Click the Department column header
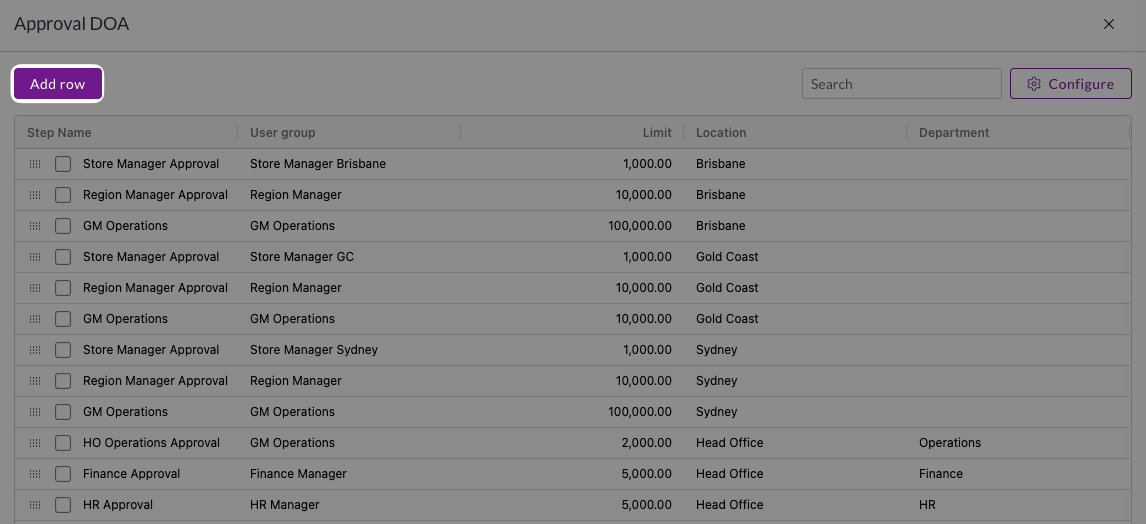The width and height of the screenshot is (1146, 524). (x=953, y=133)
